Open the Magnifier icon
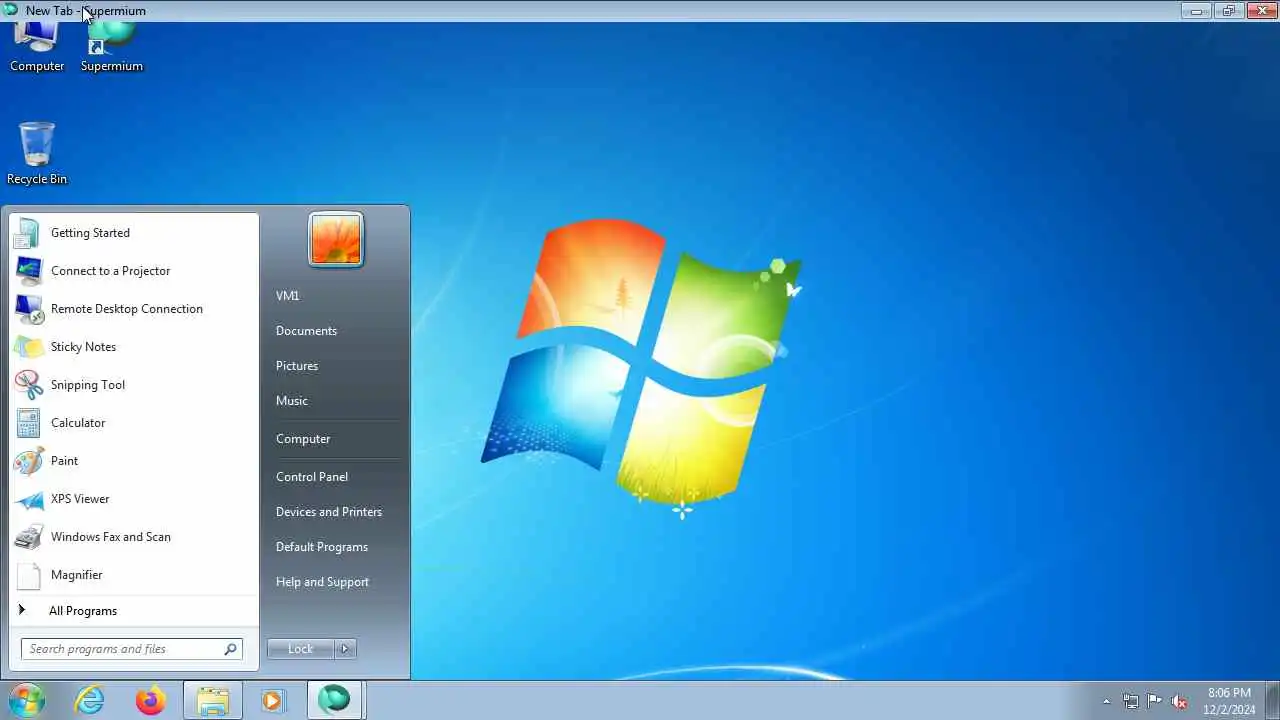Viewport: 1280px width, 720px height. click(x=28, y=575)
